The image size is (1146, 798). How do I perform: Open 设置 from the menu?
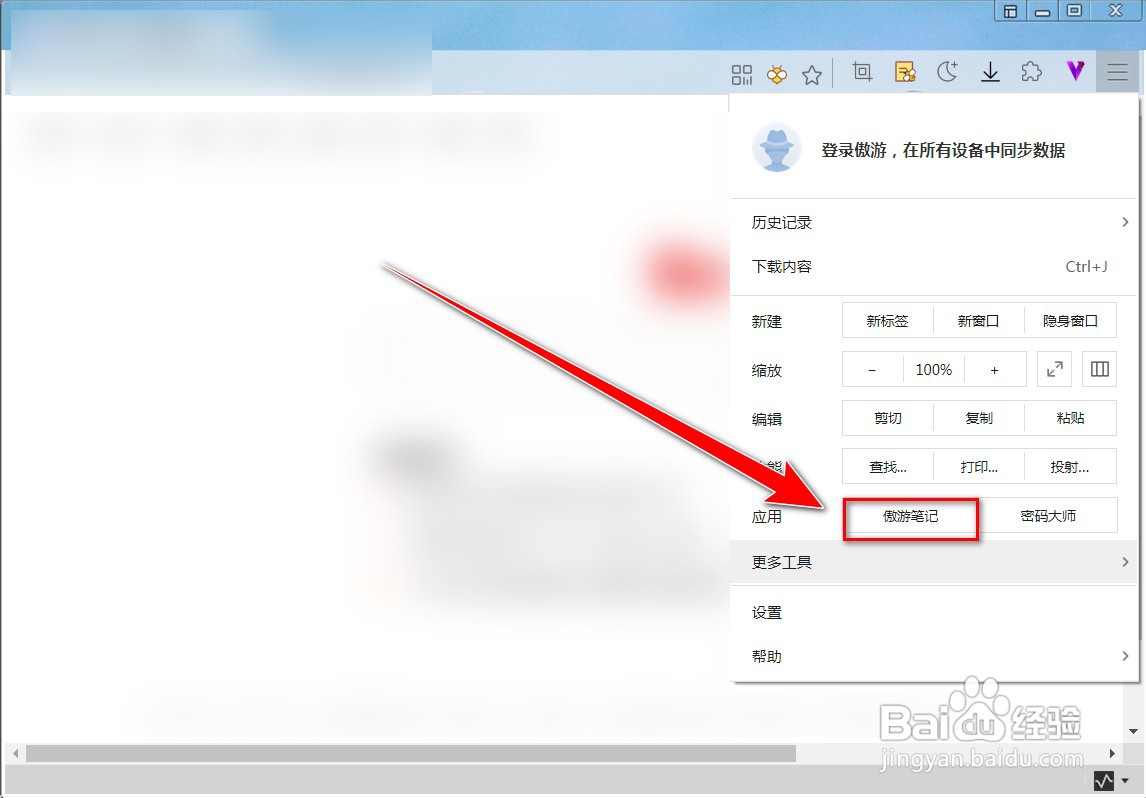coord(934,612)
